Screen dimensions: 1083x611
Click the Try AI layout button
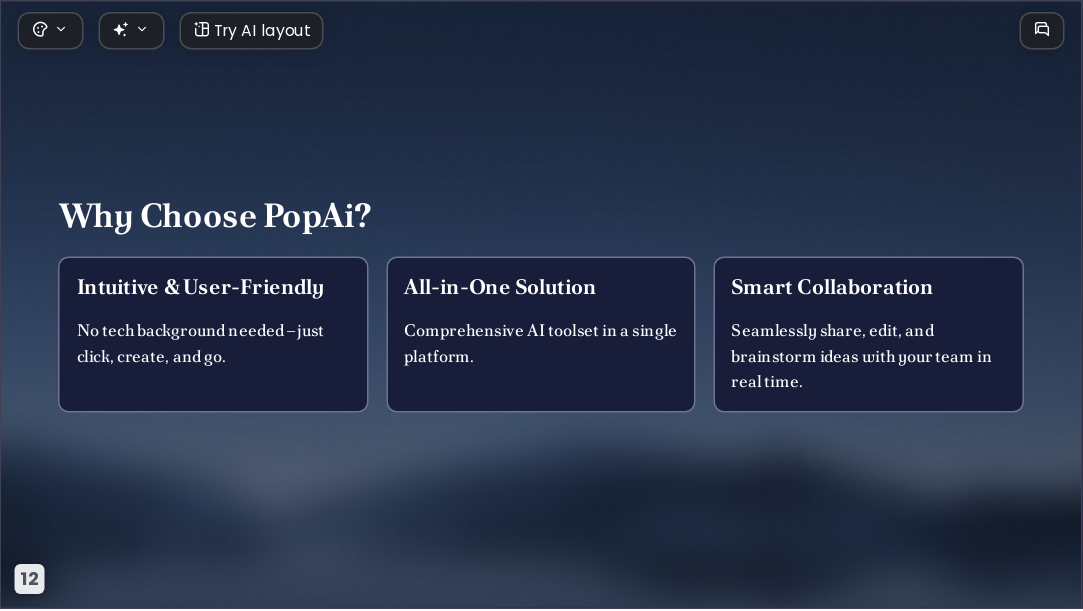coord(251,30)
